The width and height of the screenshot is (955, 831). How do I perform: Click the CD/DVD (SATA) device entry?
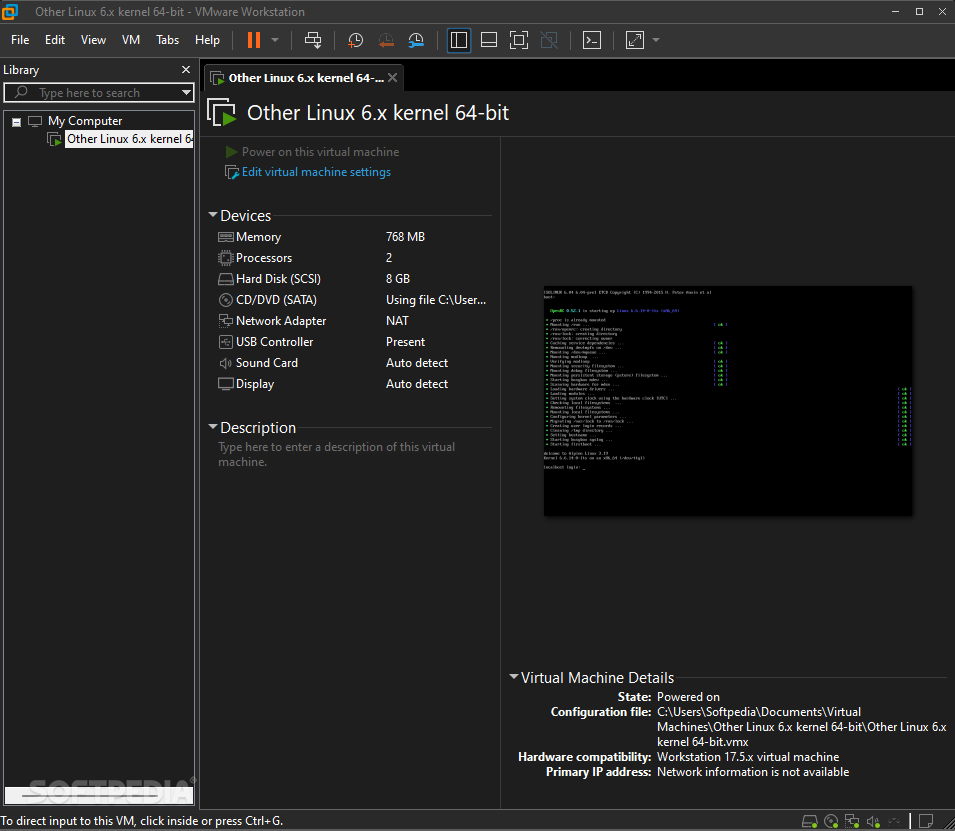click(276, 300)
